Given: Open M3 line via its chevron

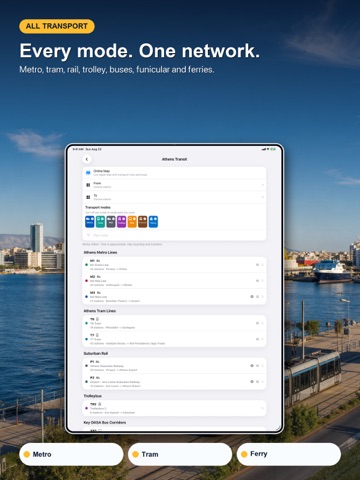Looking at the screenshot, I should [263, 297].
